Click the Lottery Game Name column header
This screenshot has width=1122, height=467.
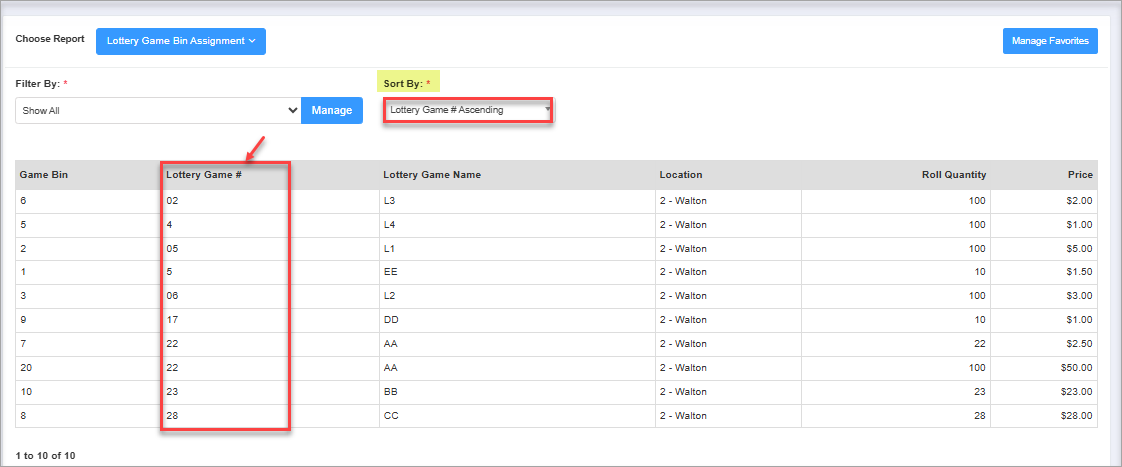(432, 175)
